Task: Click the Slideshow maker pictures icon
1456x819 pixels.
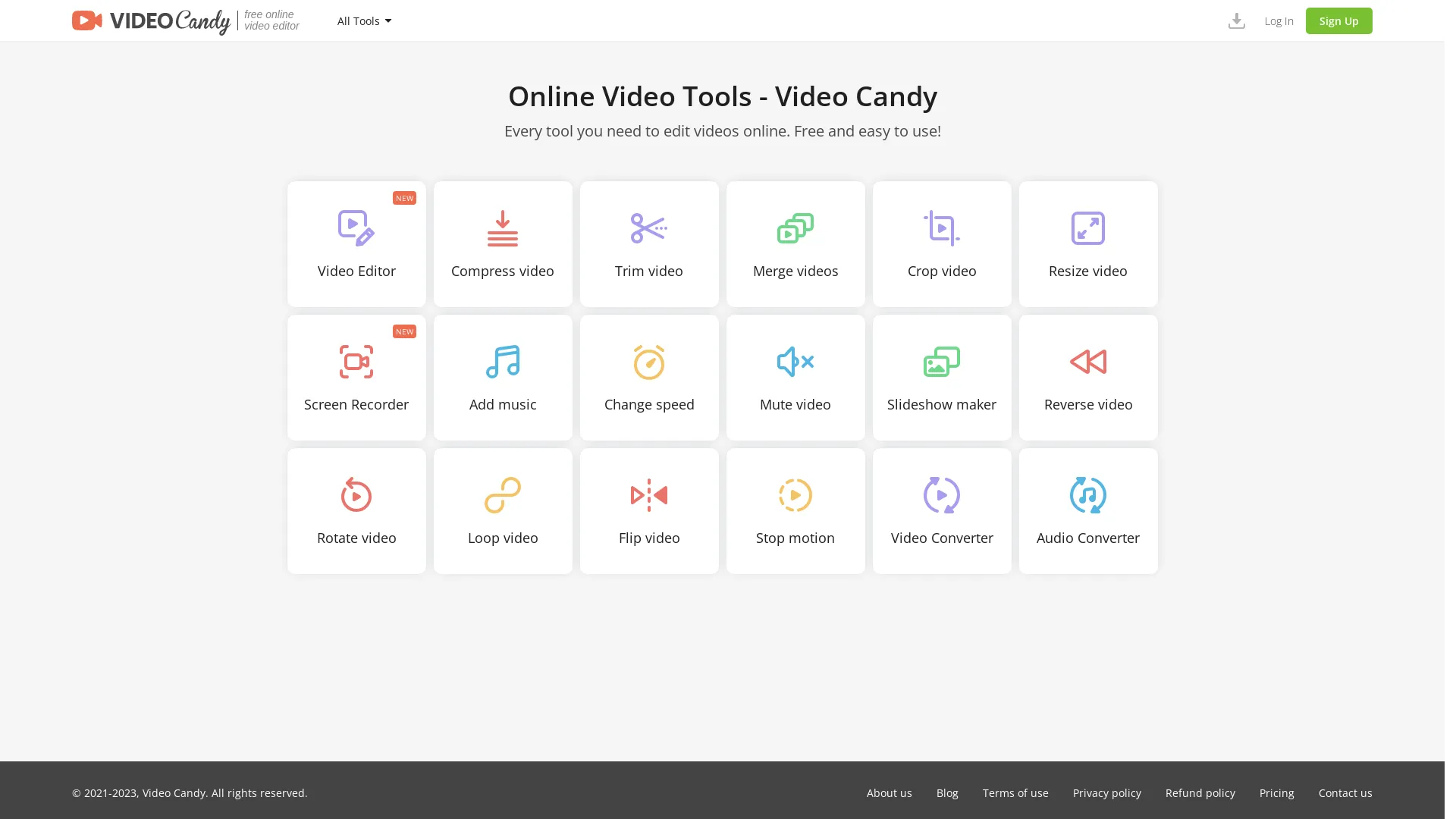Action: pos(942,362)
